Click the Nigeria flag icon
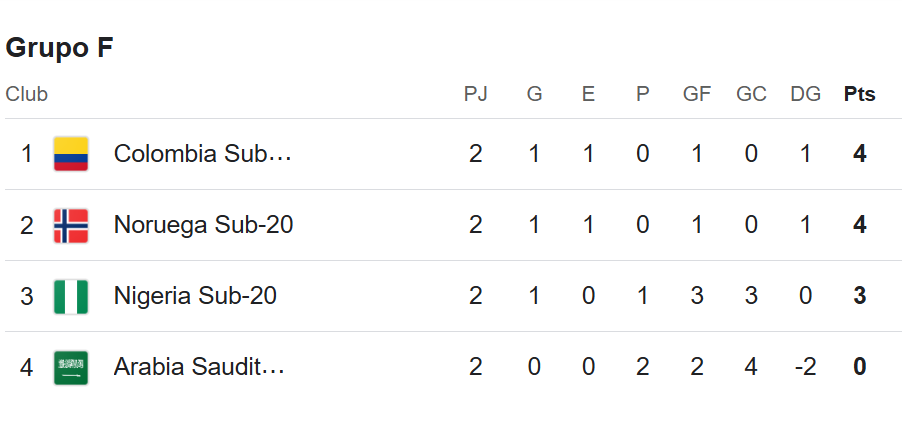 click(x=71, y=296)
